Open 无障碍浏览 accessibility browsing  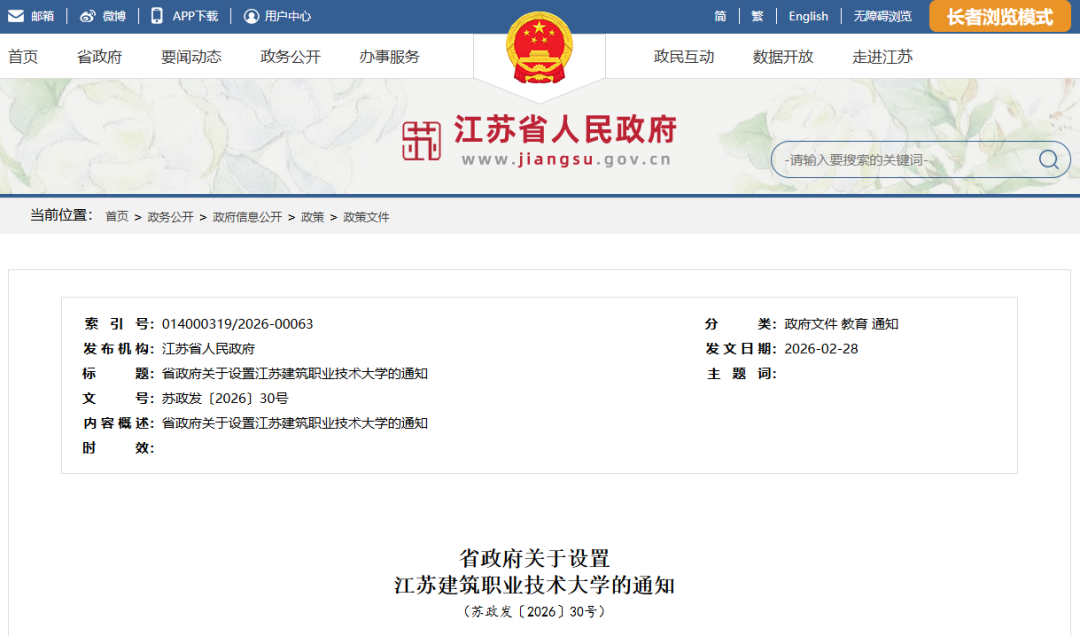(882, 16)
